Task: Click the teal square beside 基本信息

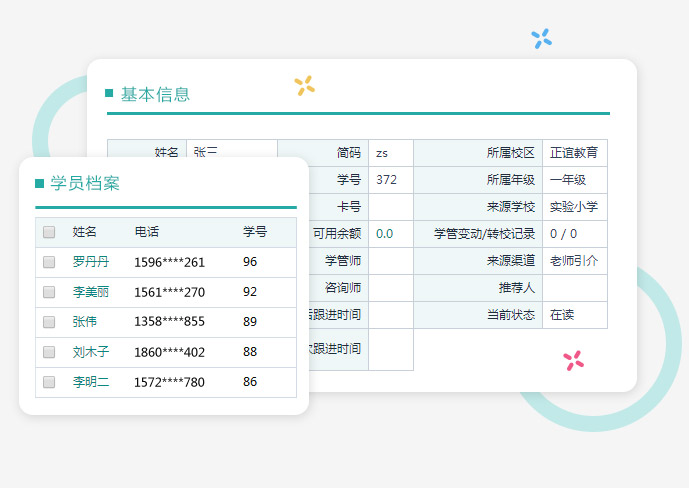Action: click(109, 94)
